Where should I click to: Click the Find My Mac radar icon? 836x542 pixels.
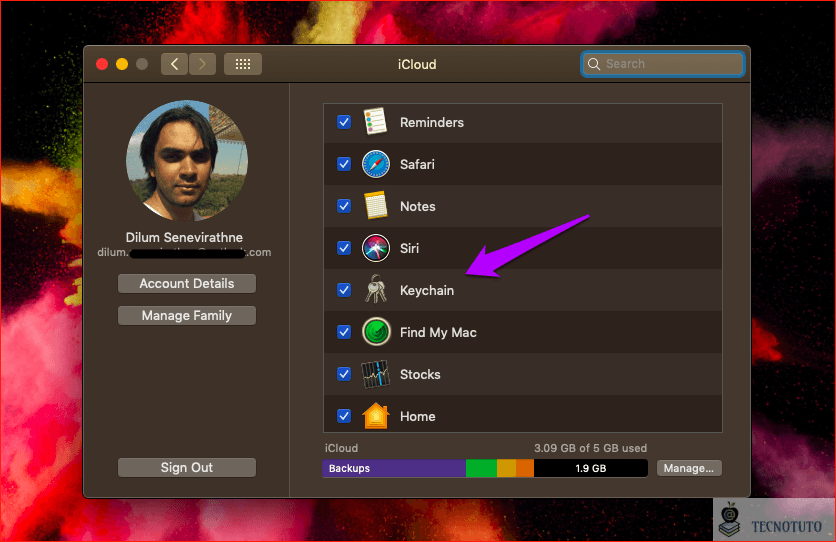pos(376,332)
